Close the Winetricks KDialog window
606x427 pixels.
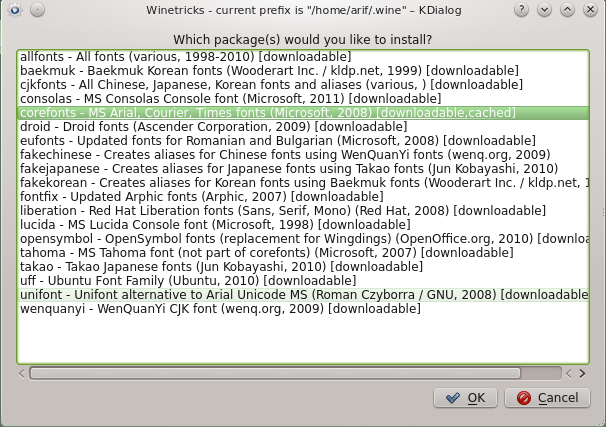point(590,10)
